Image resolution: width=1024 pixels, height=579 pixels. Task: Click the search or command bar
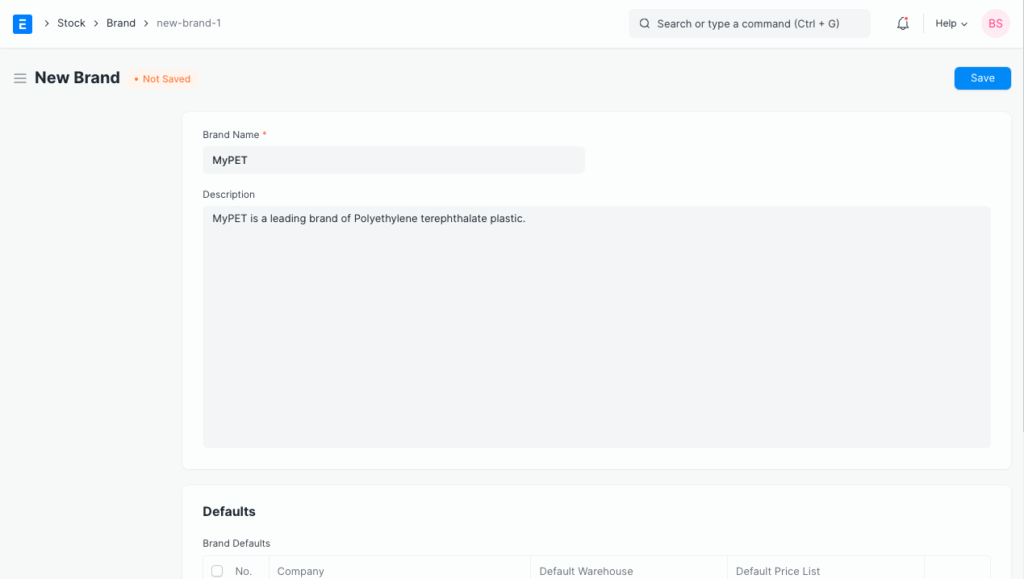(x=749, y=24)
